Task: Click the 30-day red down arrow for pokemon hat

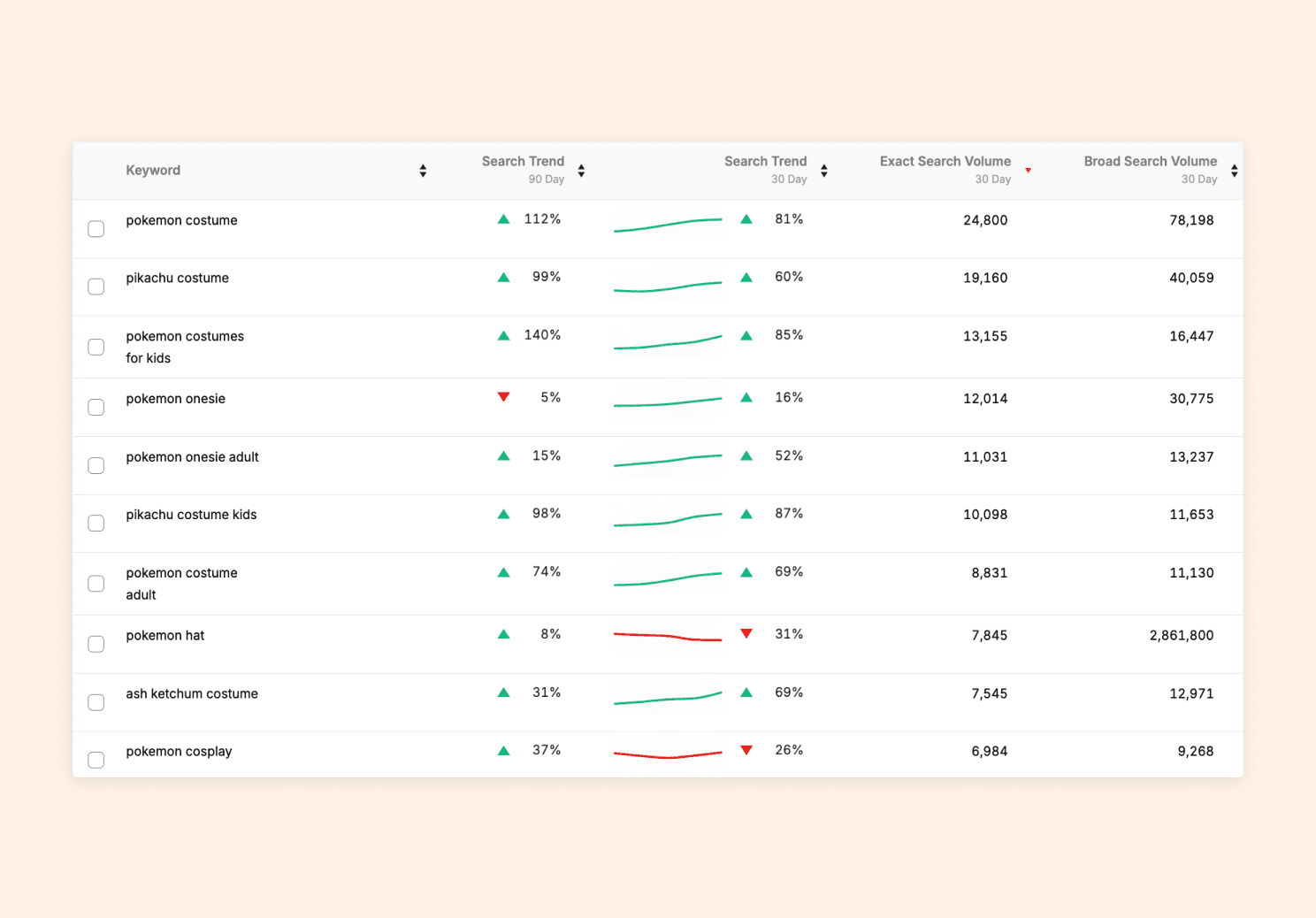Action: [x=746, y=633]
